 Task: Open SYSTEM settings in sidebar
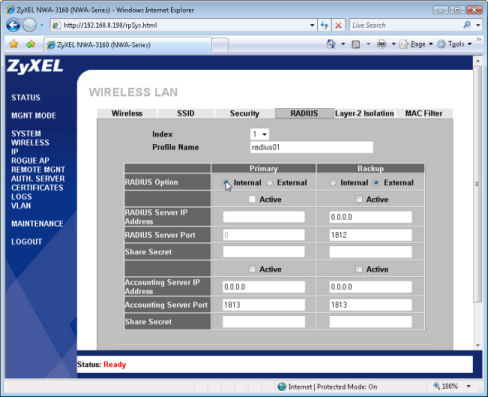[26, 134]
